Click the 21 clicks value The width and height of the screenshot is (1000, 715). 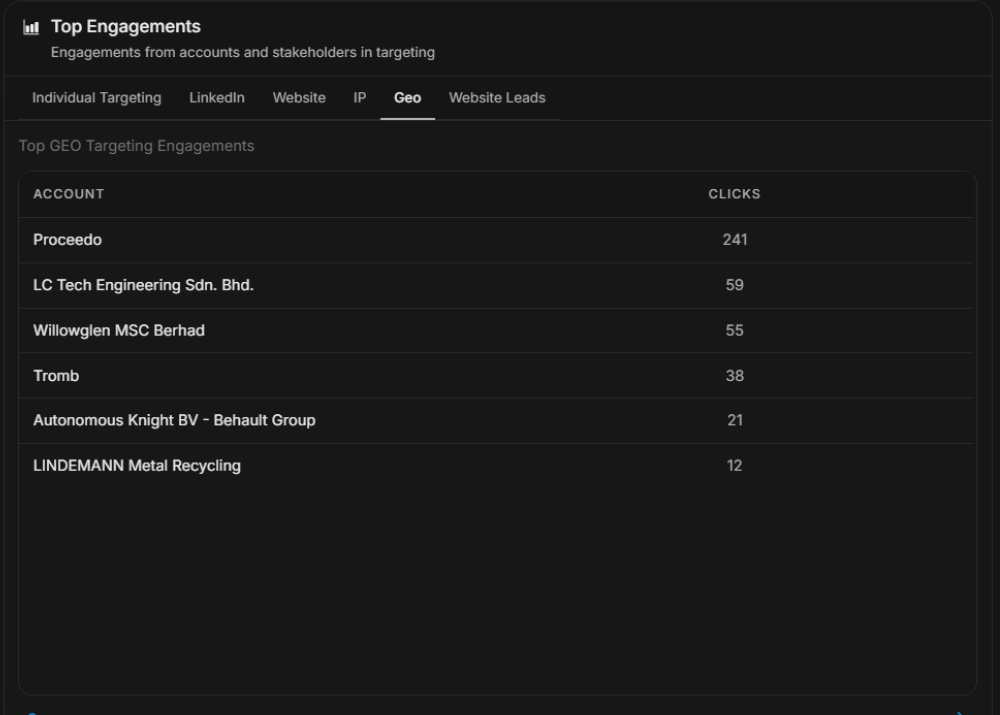pyautogui.click(x=735, y=420)
